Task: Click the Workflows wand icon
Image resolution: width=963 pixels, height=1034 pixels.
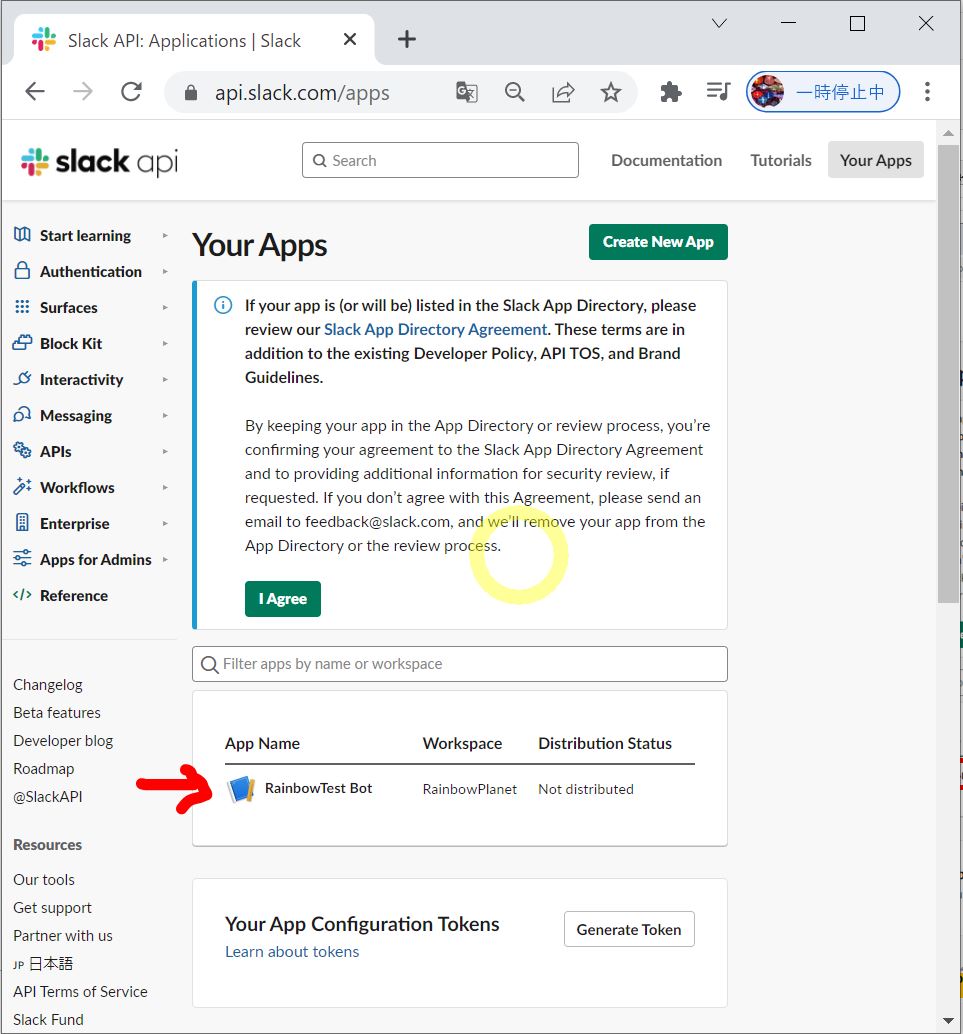Action: pyautogui.click(x=22, y=487)
